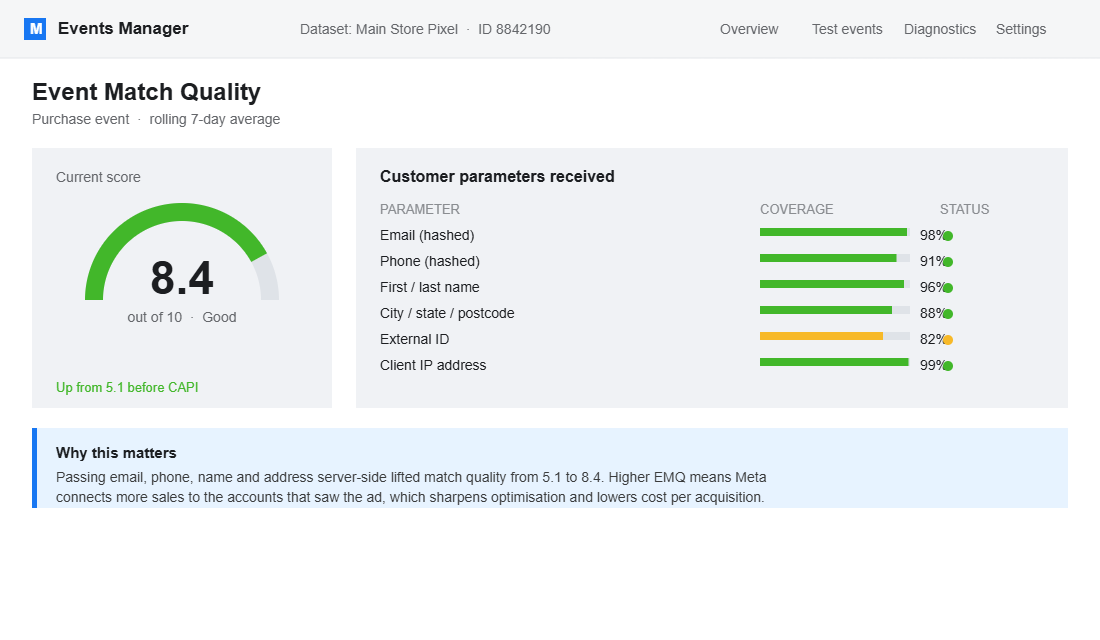Click the PARAMETER column header
1100x640 pixels.
coord(420,209)
